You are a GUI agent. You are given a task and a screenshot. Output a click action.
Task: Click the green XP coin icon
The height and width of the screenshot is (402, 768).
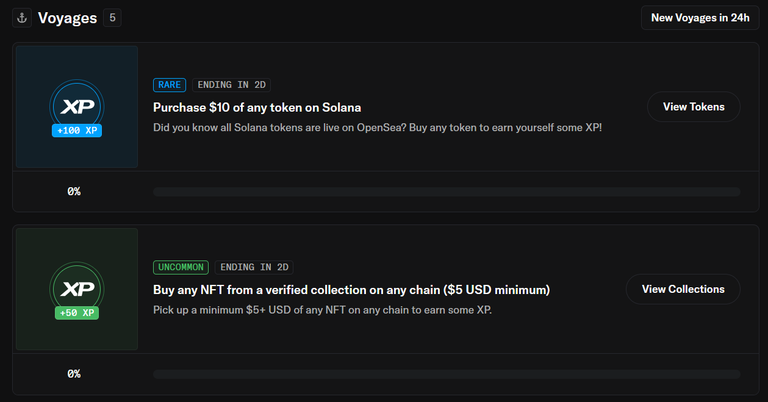pos(77,288)
